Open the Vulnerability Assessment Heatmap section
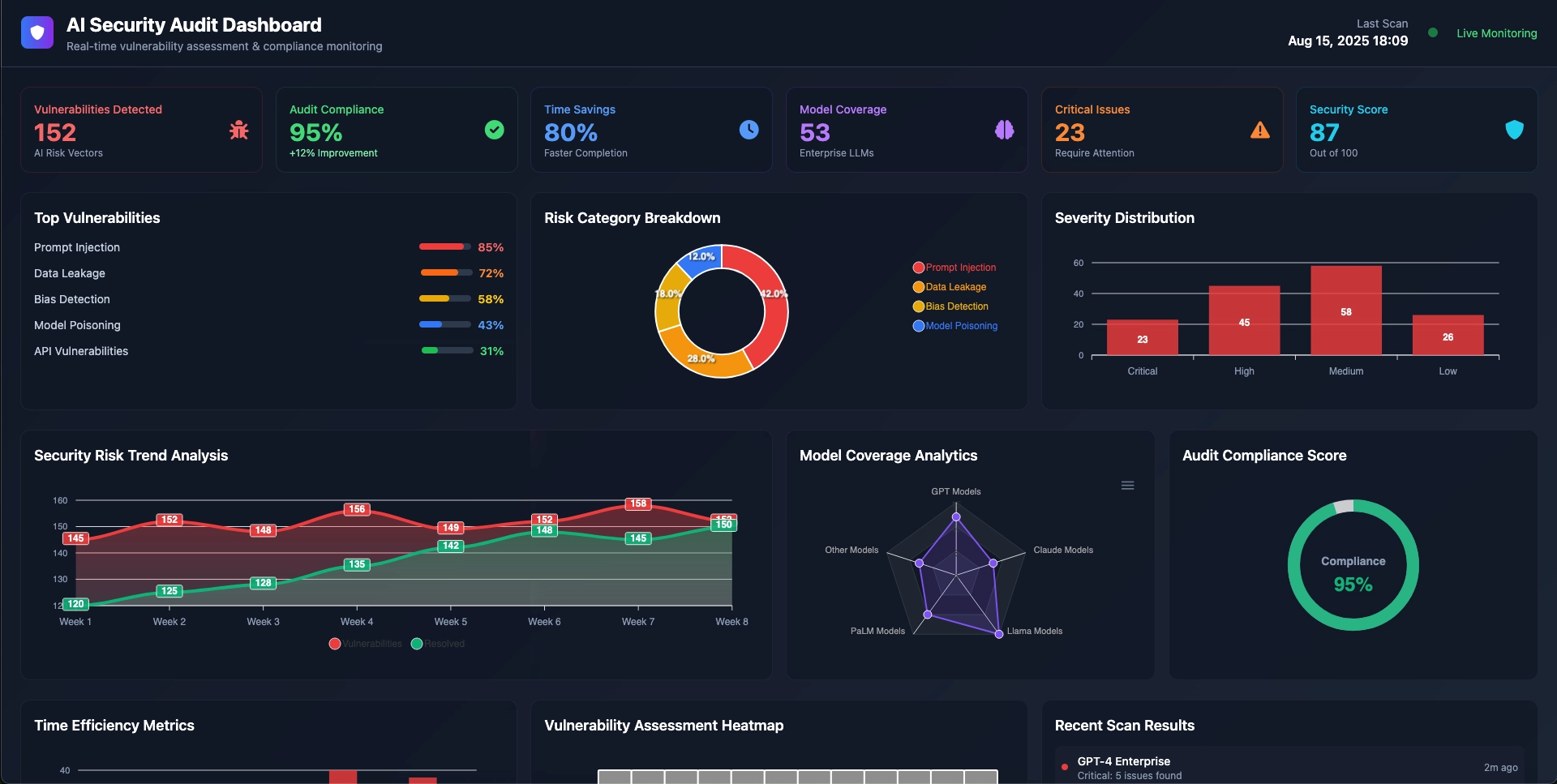This screenshot has height=784, width=1557. tap(663, 726)
